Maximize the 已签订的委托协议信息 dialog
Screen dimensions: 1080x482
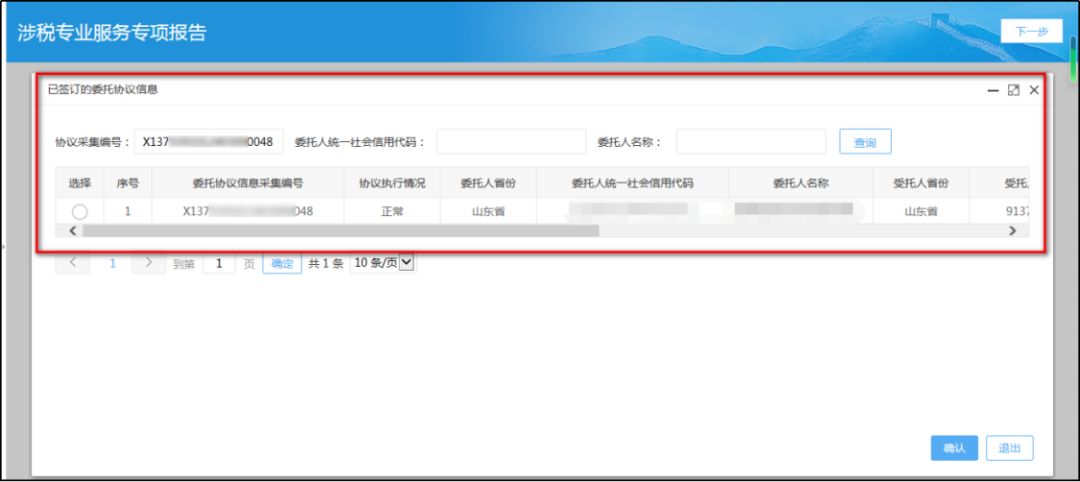point(1013,90)
